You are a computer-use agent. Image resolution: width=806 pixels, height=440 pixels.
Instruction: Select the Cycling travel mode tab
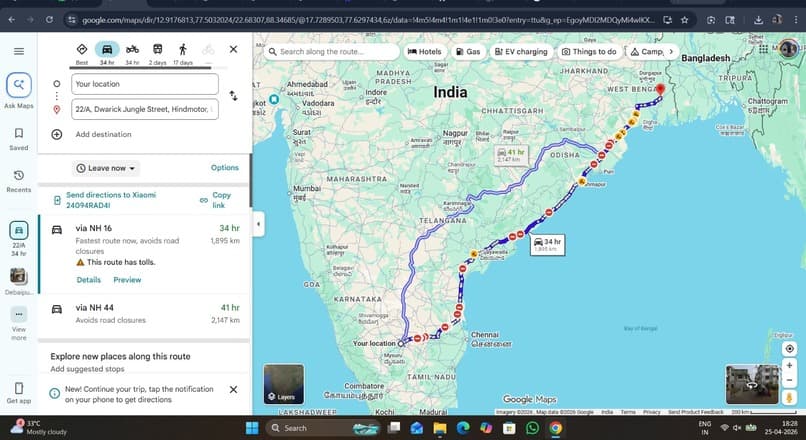(x=208, y=53)
